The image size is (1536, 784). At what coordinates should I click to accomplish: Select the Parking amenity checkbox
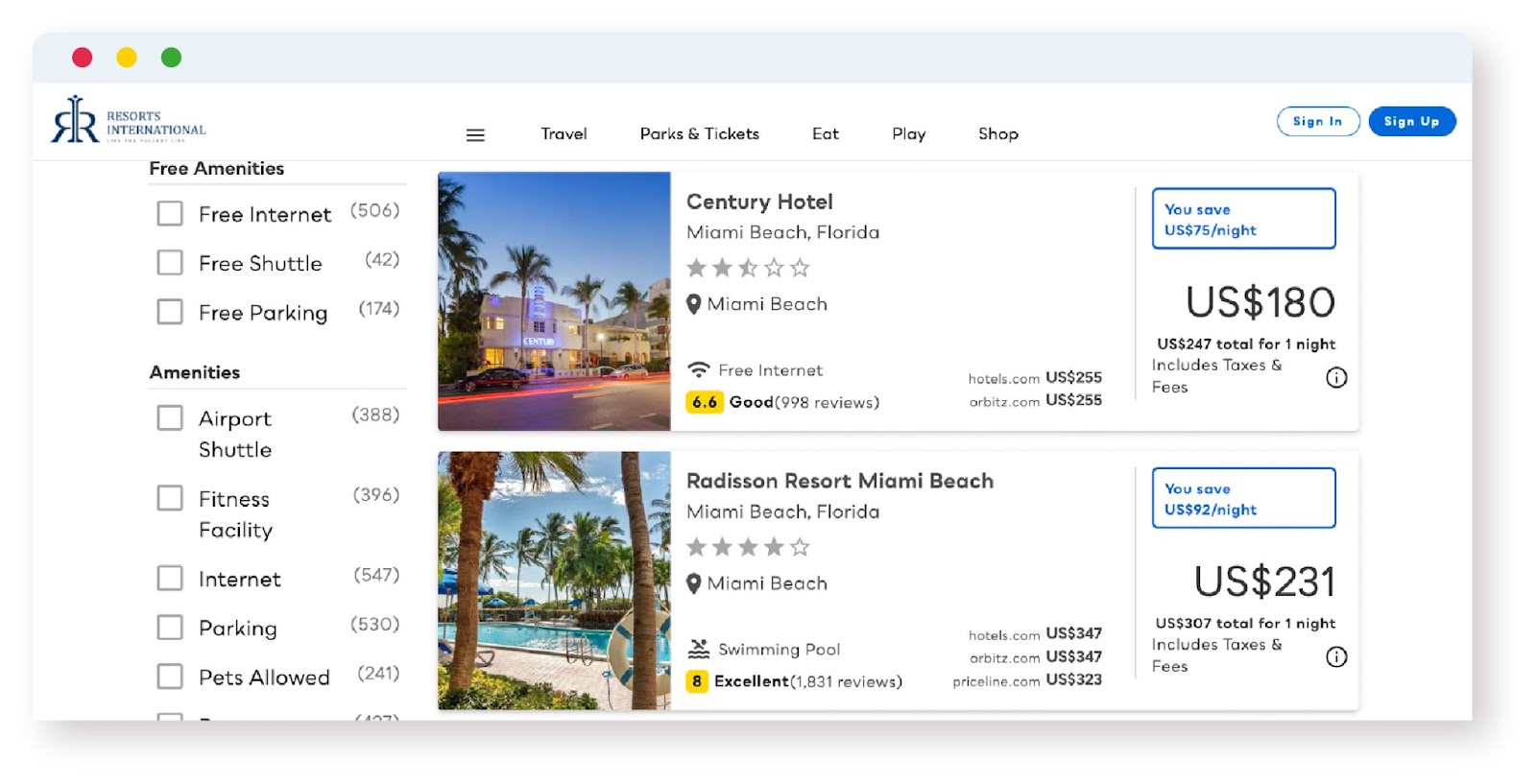pyautogui.click(x=170, y=627)
